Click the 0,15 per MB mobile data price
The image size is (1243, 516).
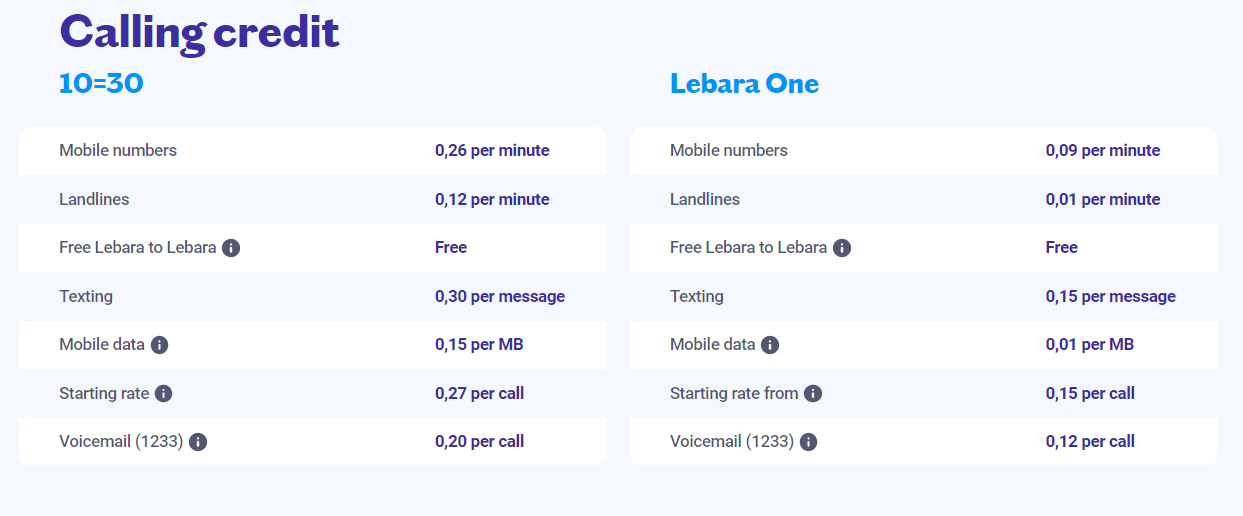(479, 345)
